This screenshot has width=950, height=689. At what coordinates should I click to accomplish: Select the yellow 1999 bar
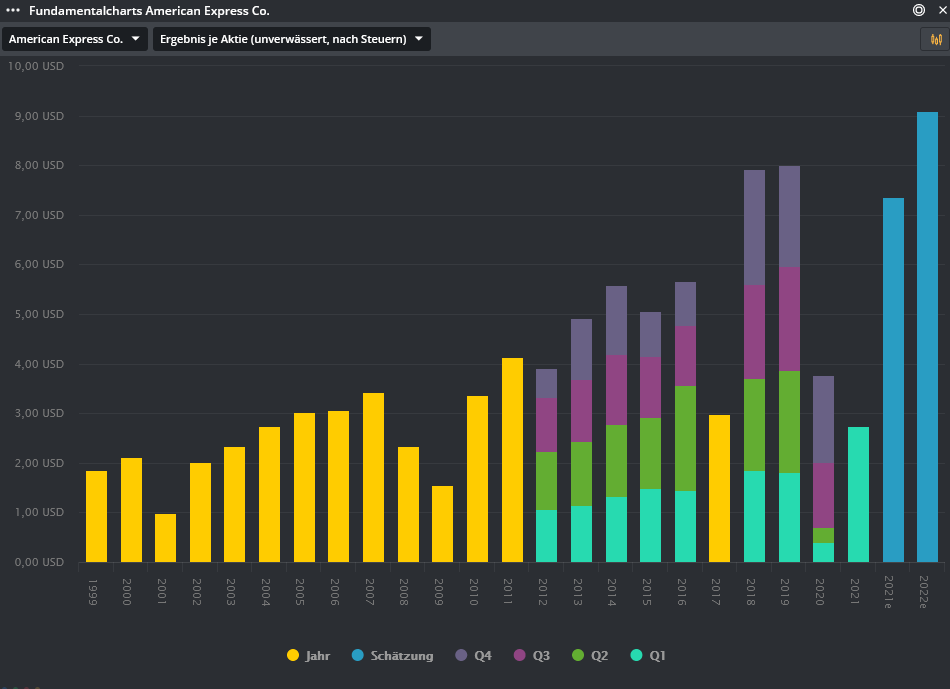96,516
